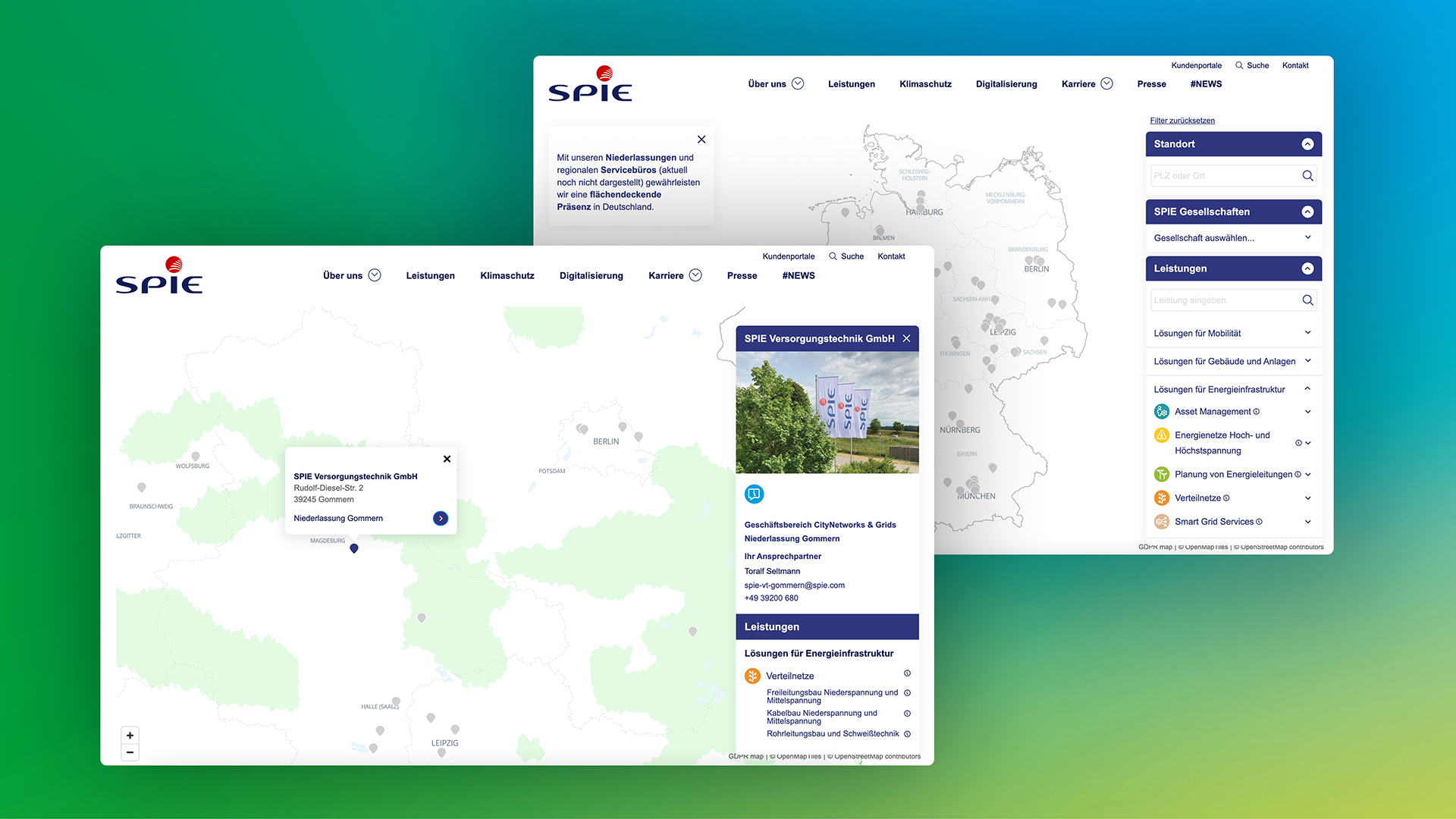Viewport: 1456px width, 819px height.
Task: Collapse Lösungen für Energieinfrastruktur
Action: pyautogui.click(x=1233, y=389)
